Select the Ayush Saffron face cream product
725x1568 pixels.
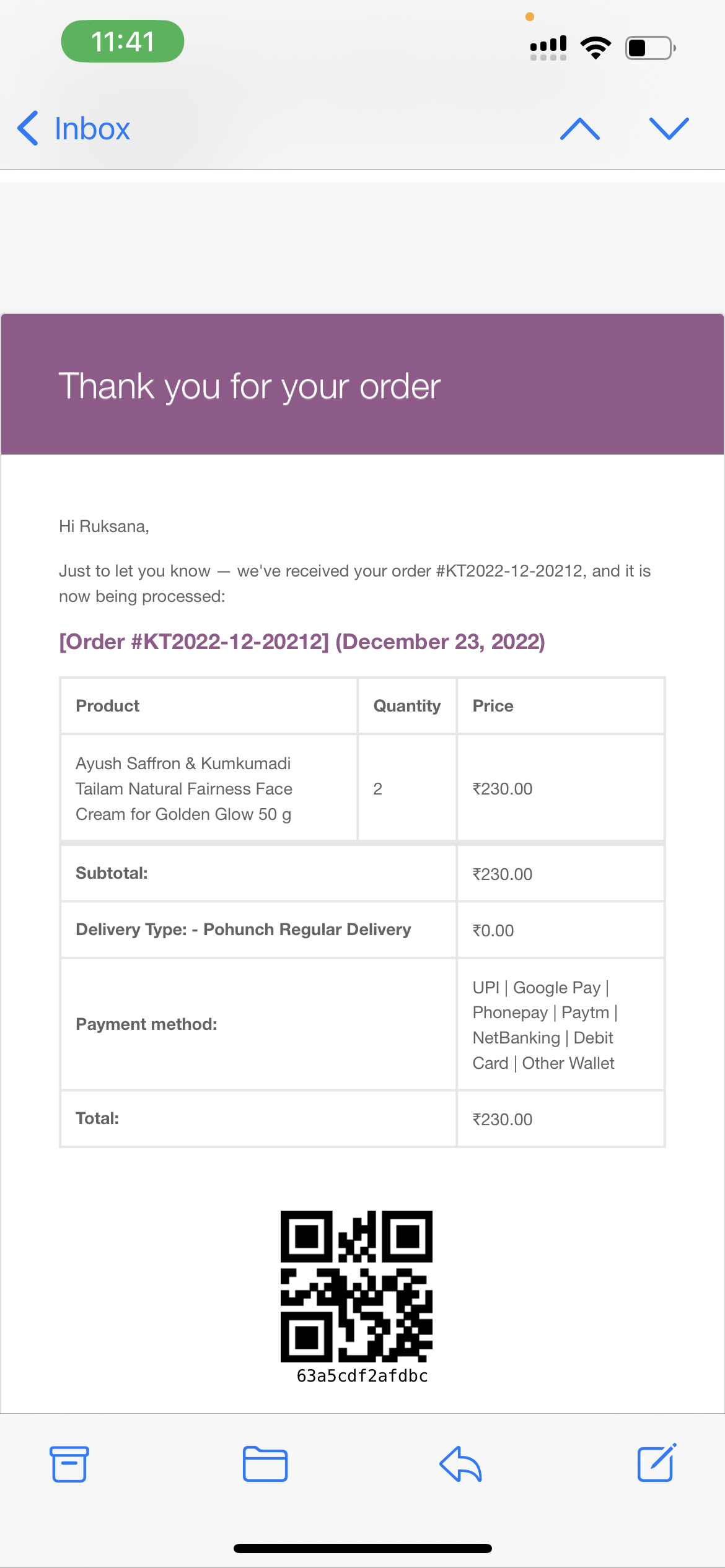[184, 788]
